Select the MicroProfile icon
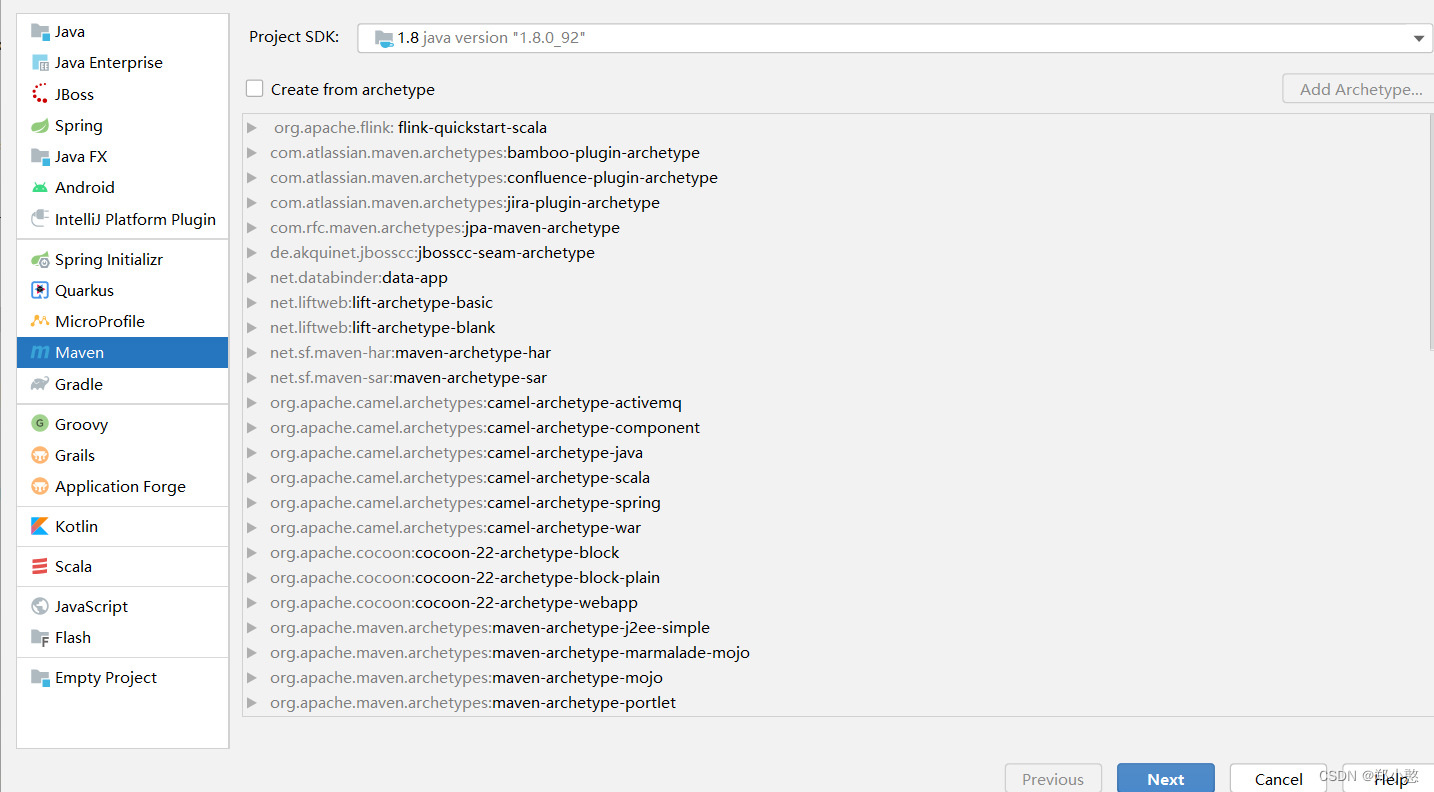The width and height of the screenshot is (1434, 792). tap(40, 321)
